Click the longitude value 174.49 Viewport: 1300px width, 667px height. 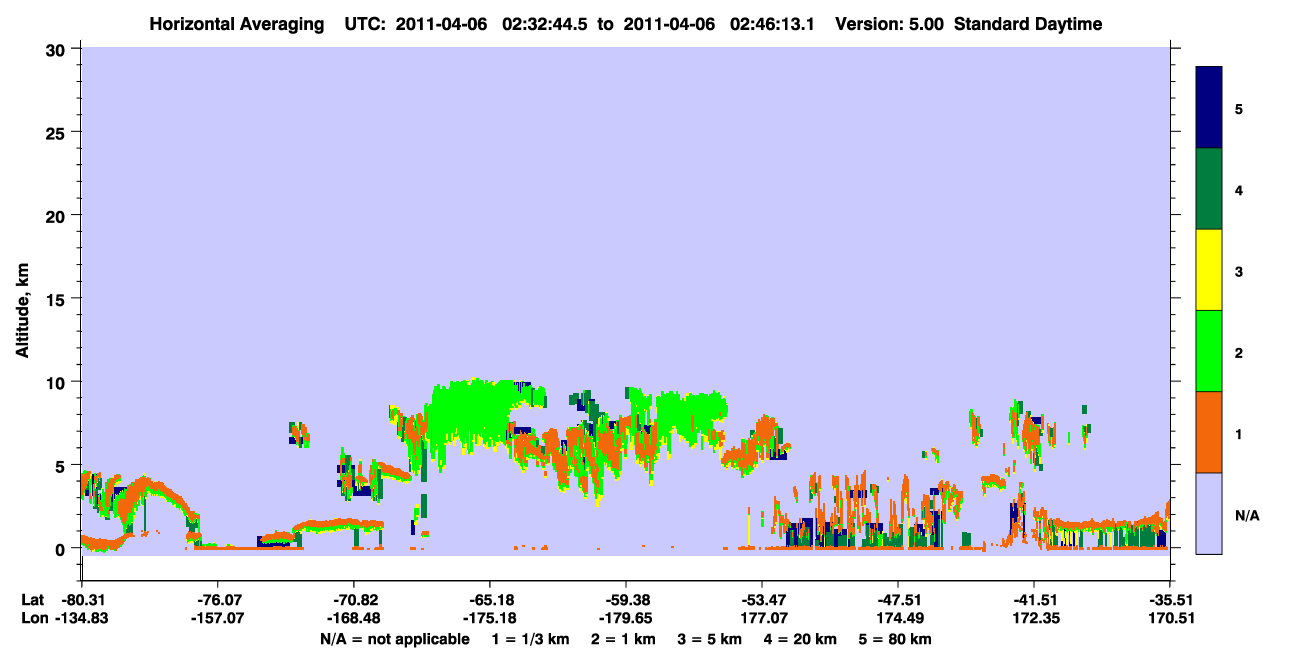(898, 618)
